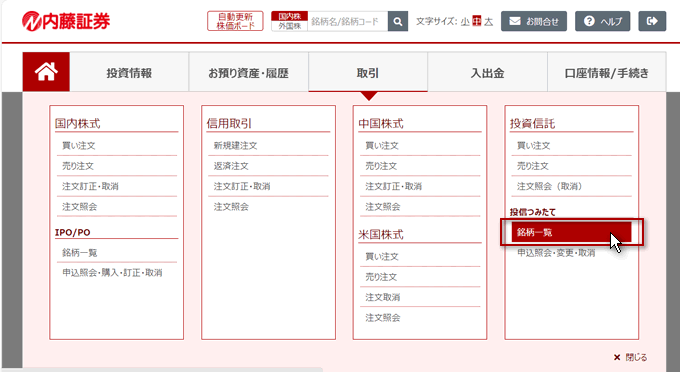Open the 投資情報 menu tab

(x=129, y=72)
